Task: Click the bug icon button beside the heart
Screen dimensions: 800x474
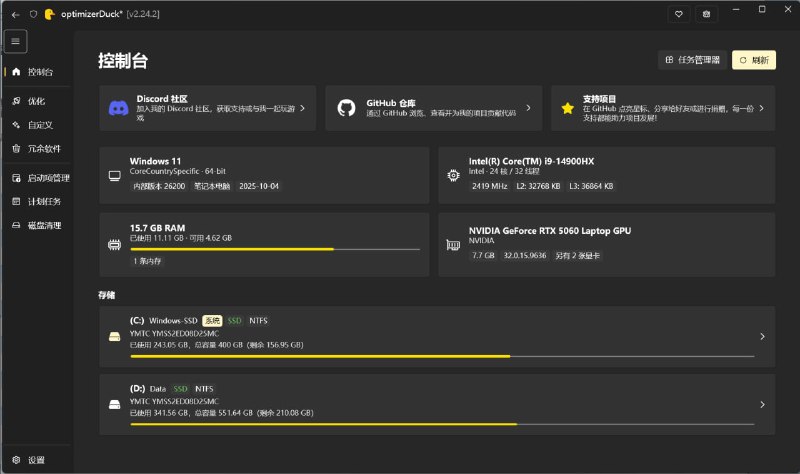Action: tap(706, 14)
